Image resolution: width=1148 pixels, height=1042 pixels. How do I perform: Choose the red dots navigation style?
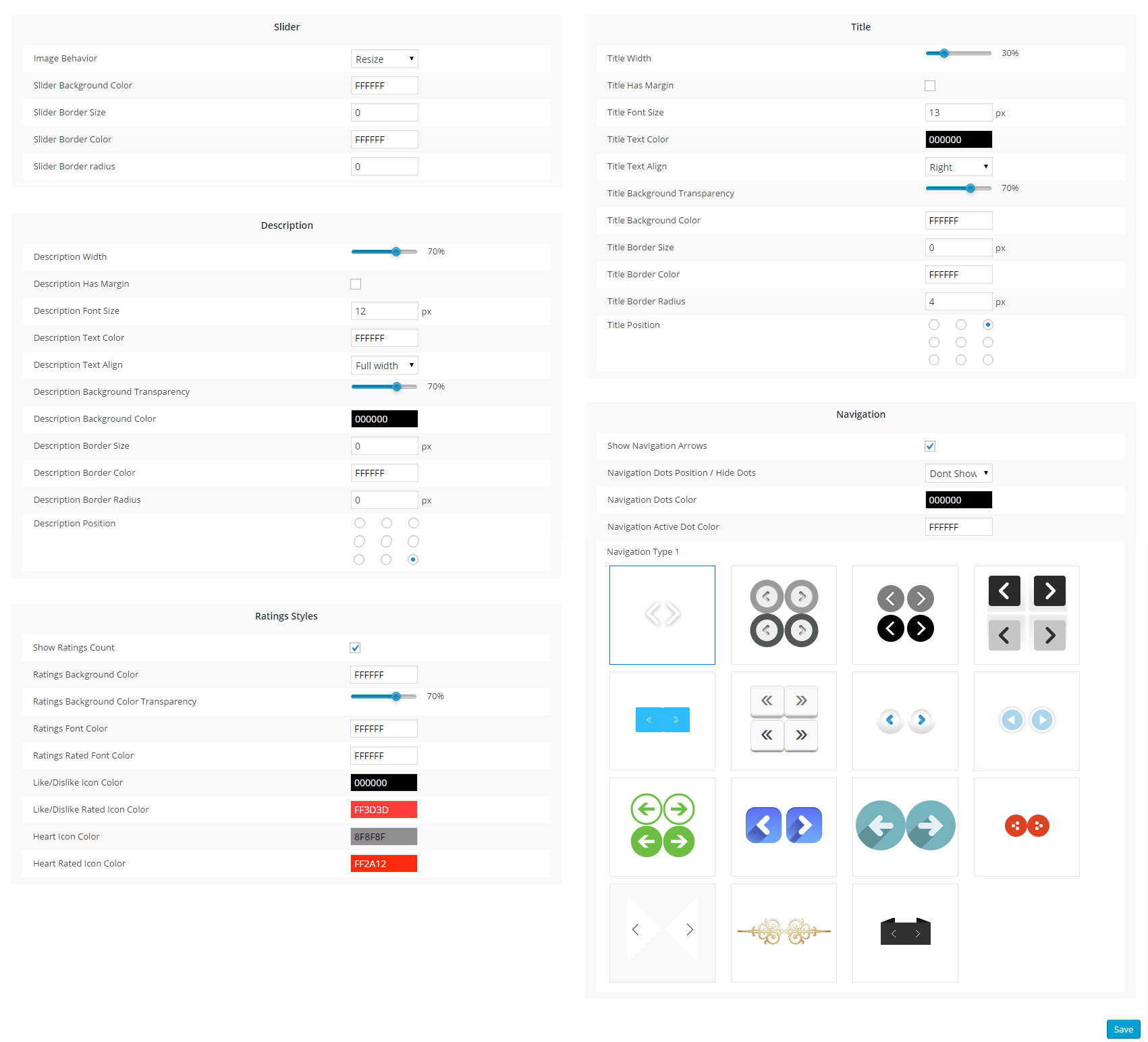coord(1027,826)
